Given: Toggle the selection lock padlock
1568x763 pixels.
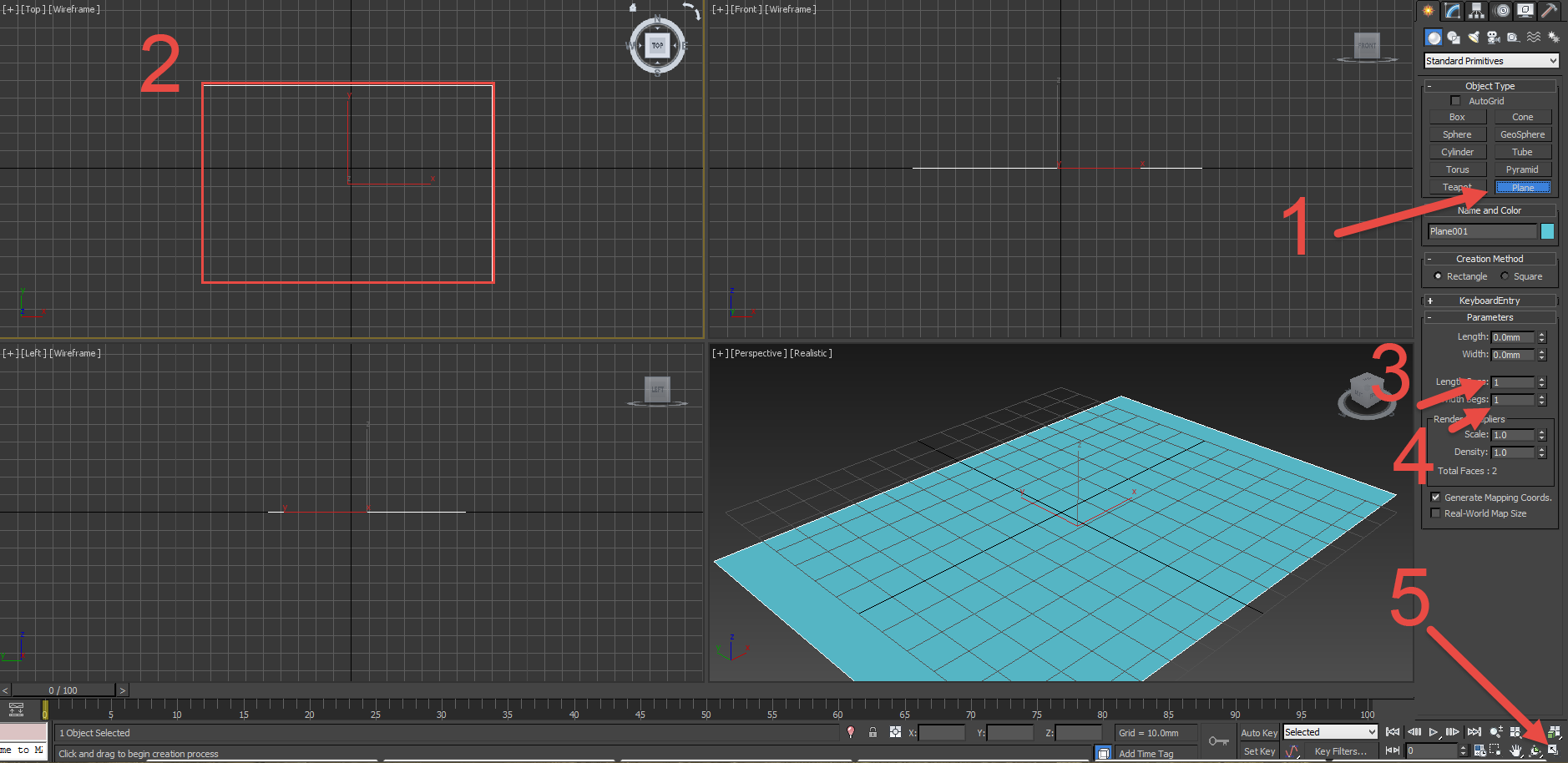Looking at the screenshot, I should (x=873, y=732).
